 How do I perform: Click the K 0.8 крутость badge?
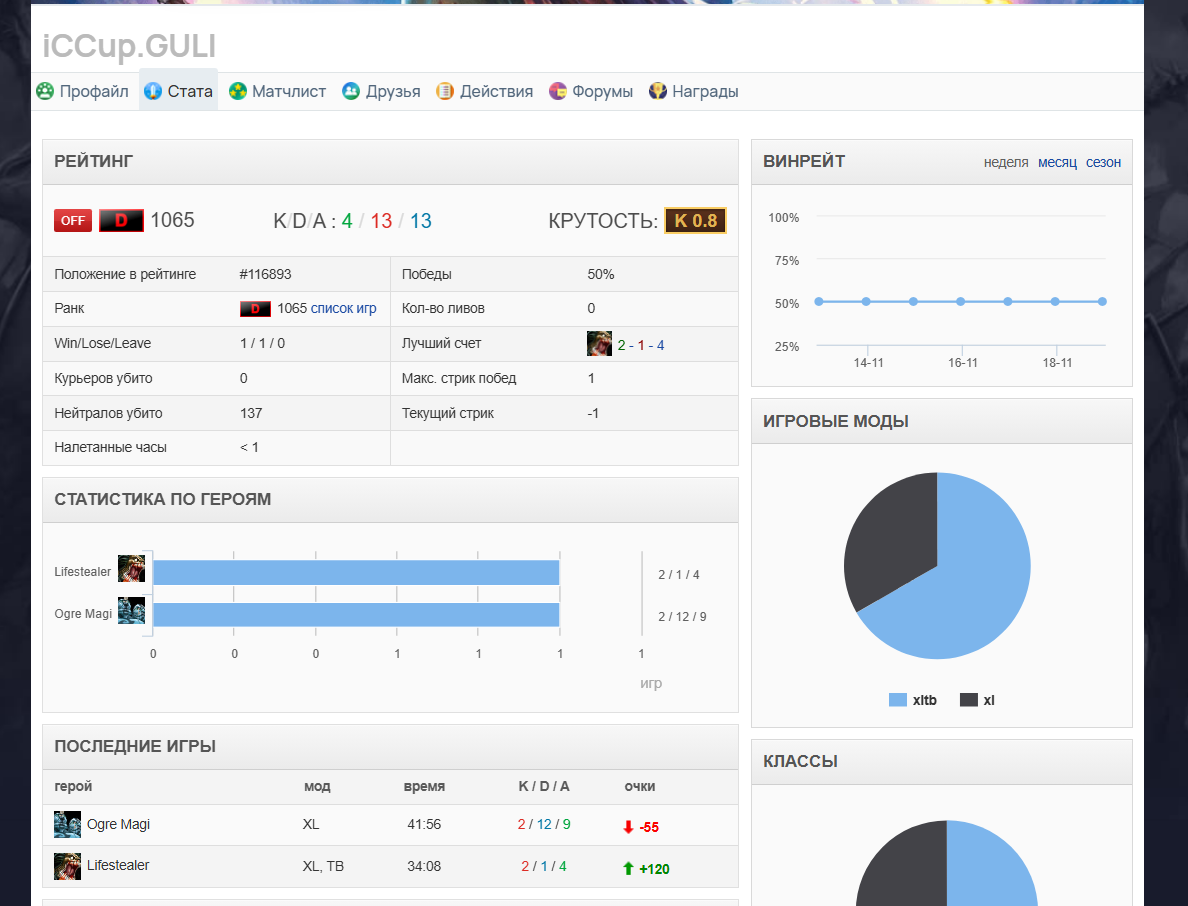point(695,220)
